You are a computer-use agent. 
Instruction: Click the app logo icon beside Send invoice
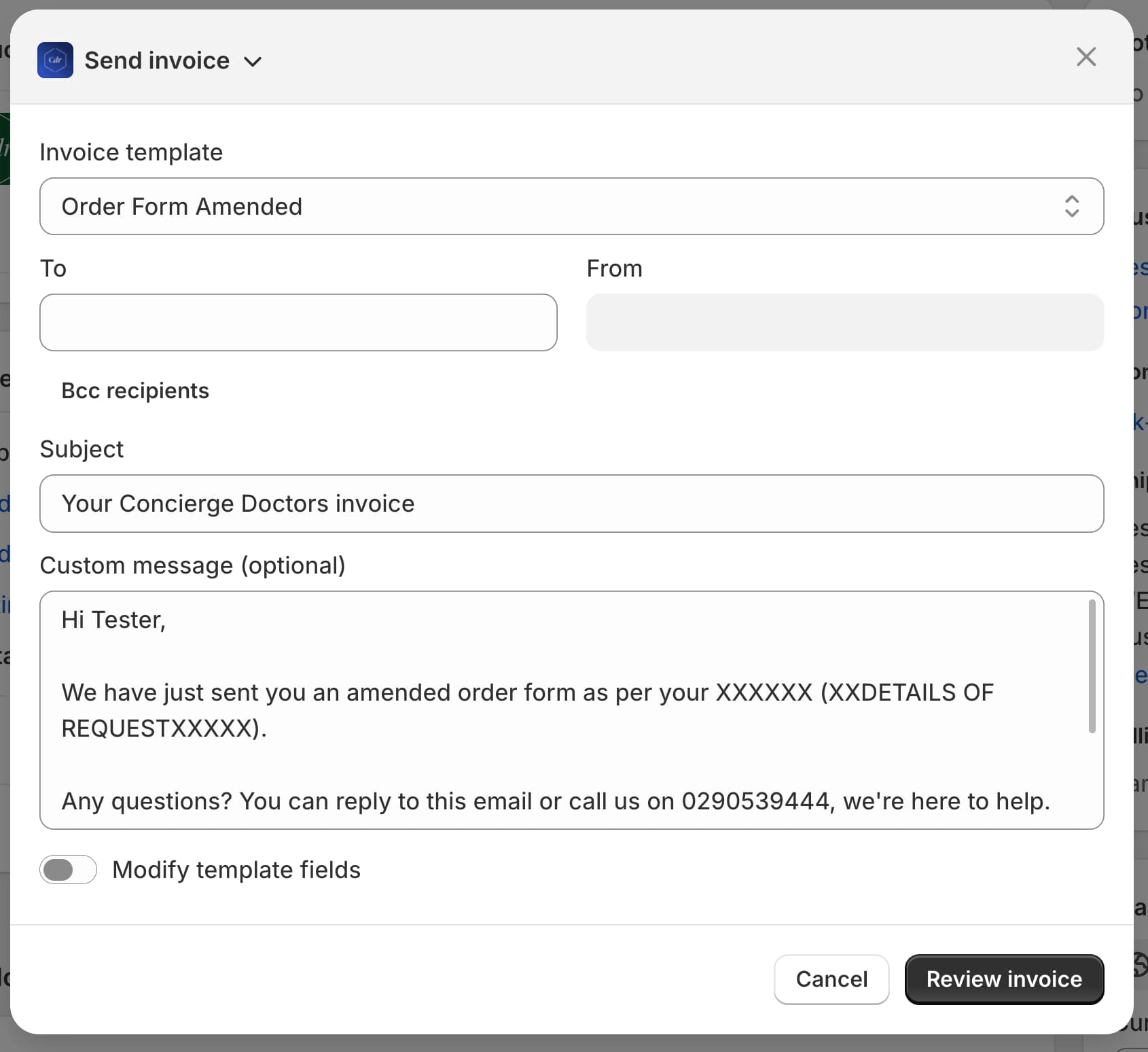click(55, 60)
